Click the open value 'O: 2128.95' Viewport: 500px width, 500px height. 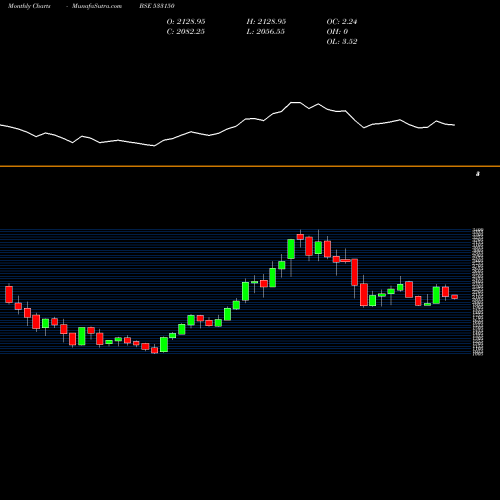[186, 21]
